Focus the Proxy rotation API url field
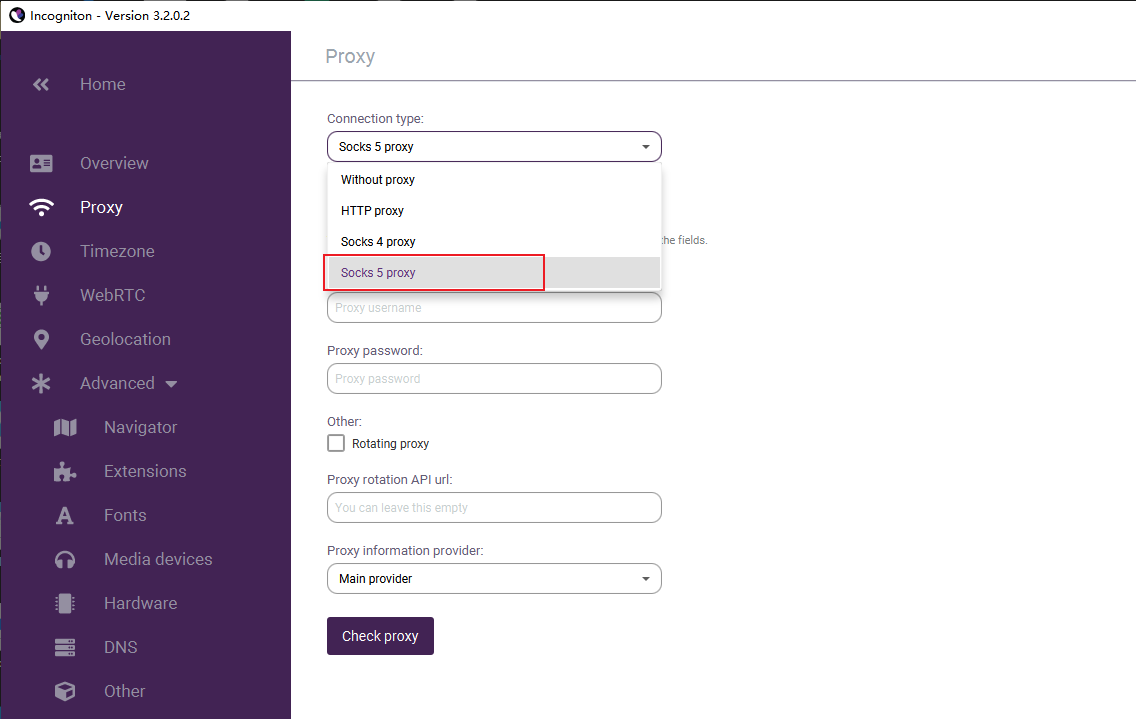Image resolution: width=1136 pixels, height=719 pixels. coord(494,508)
